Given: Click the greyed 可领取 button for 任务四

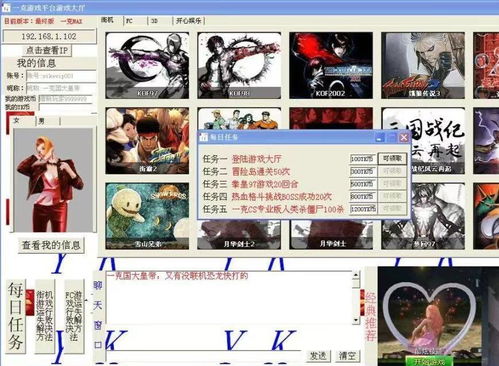Looking at the screenshot, I should [x=392, y=196].
